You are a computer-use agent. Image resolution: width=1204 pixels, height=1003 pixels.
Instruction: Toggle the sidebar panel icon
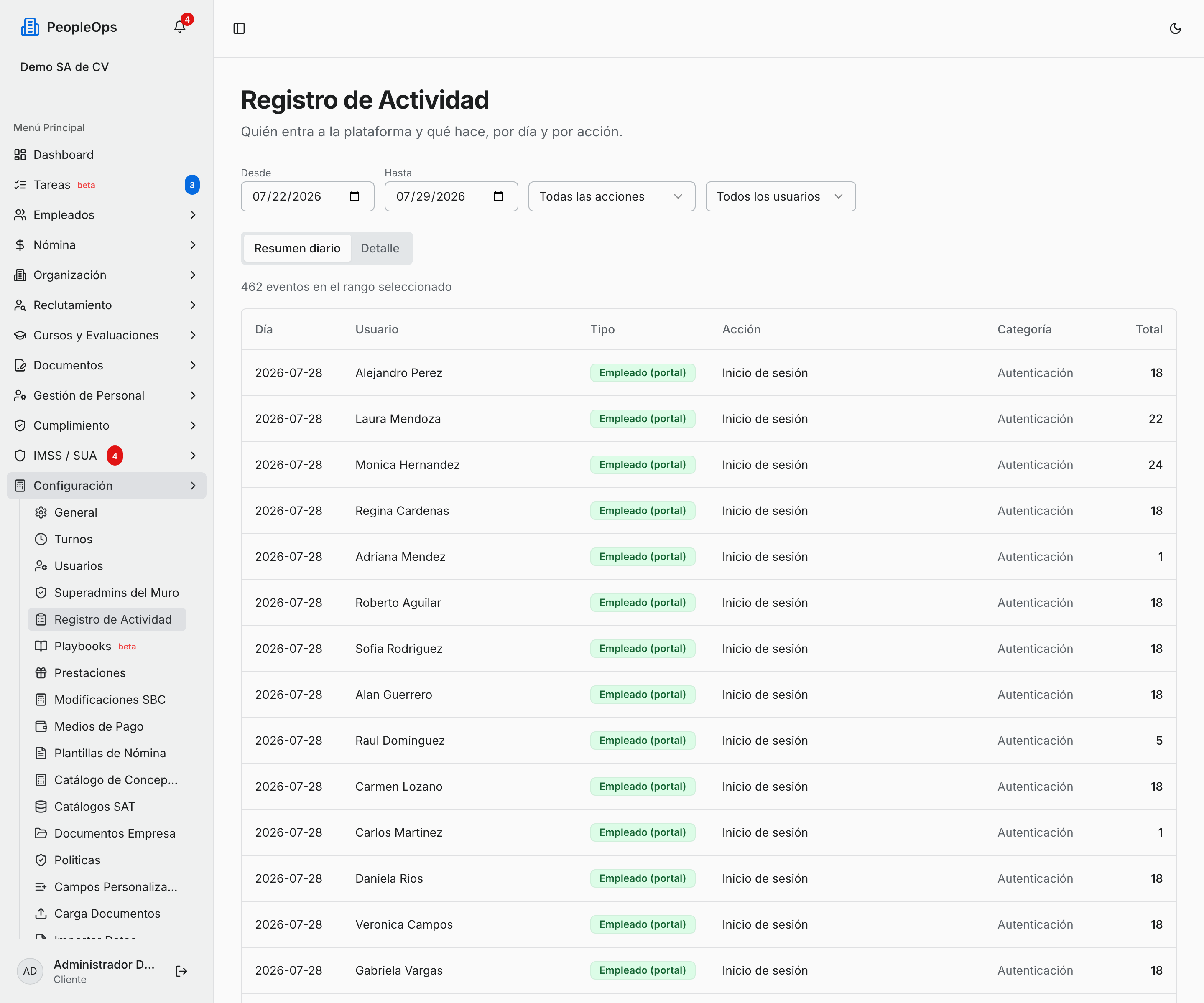tap(239, 29)
